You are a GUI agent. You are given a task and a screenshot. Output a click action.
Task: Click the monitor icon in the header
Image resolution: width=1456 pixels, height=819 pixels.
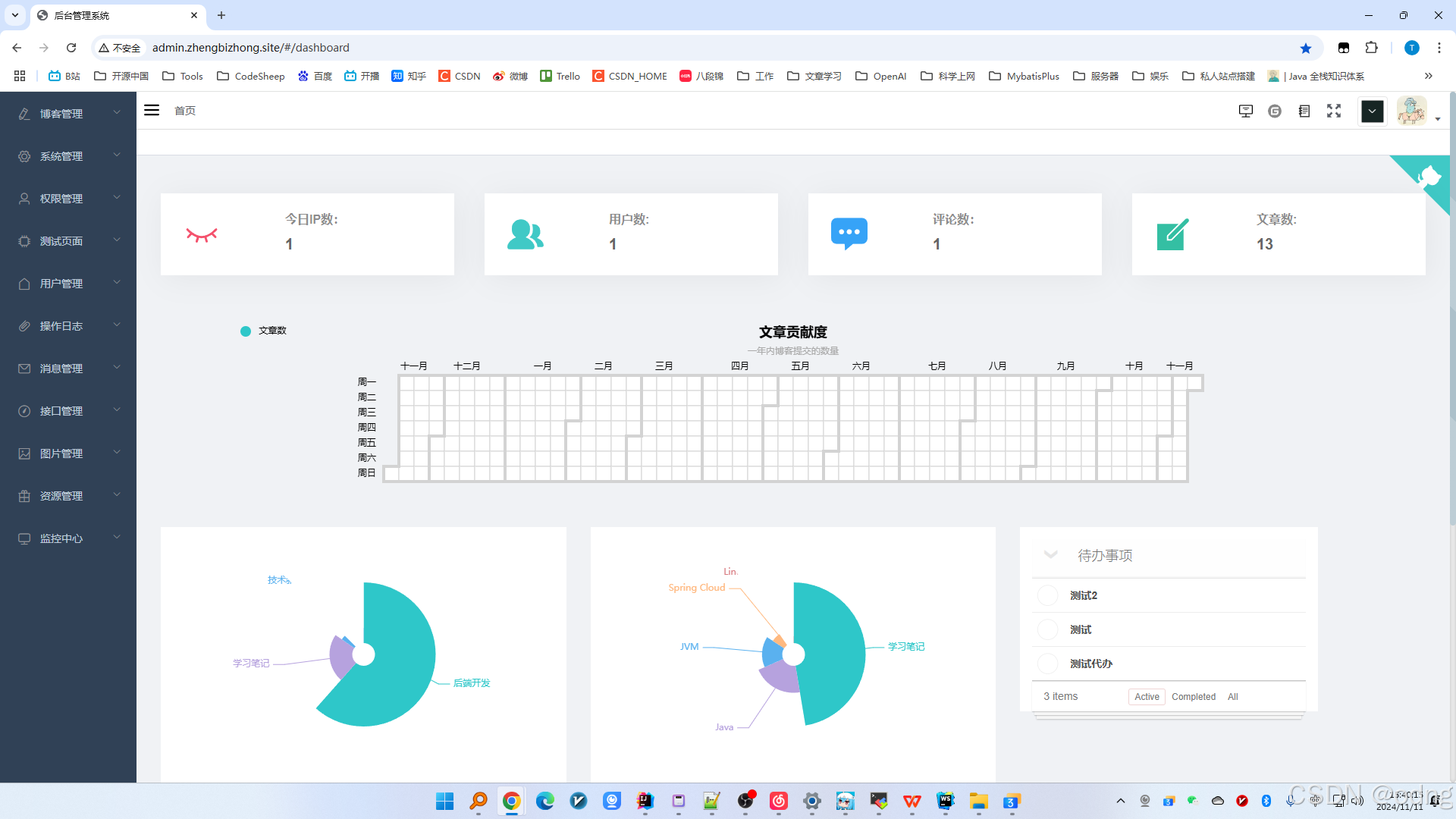(x=1245, y=111)
